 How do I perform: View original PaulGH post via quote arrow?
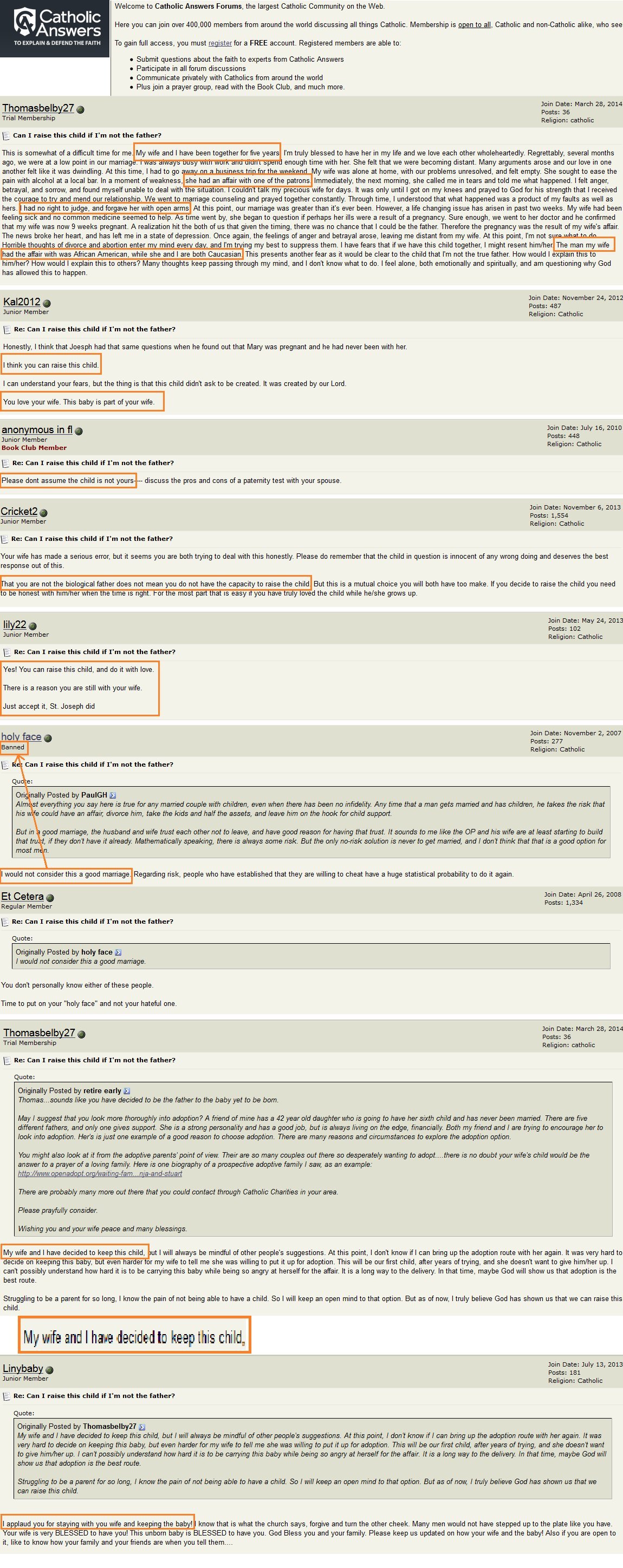tap(113, 795)
